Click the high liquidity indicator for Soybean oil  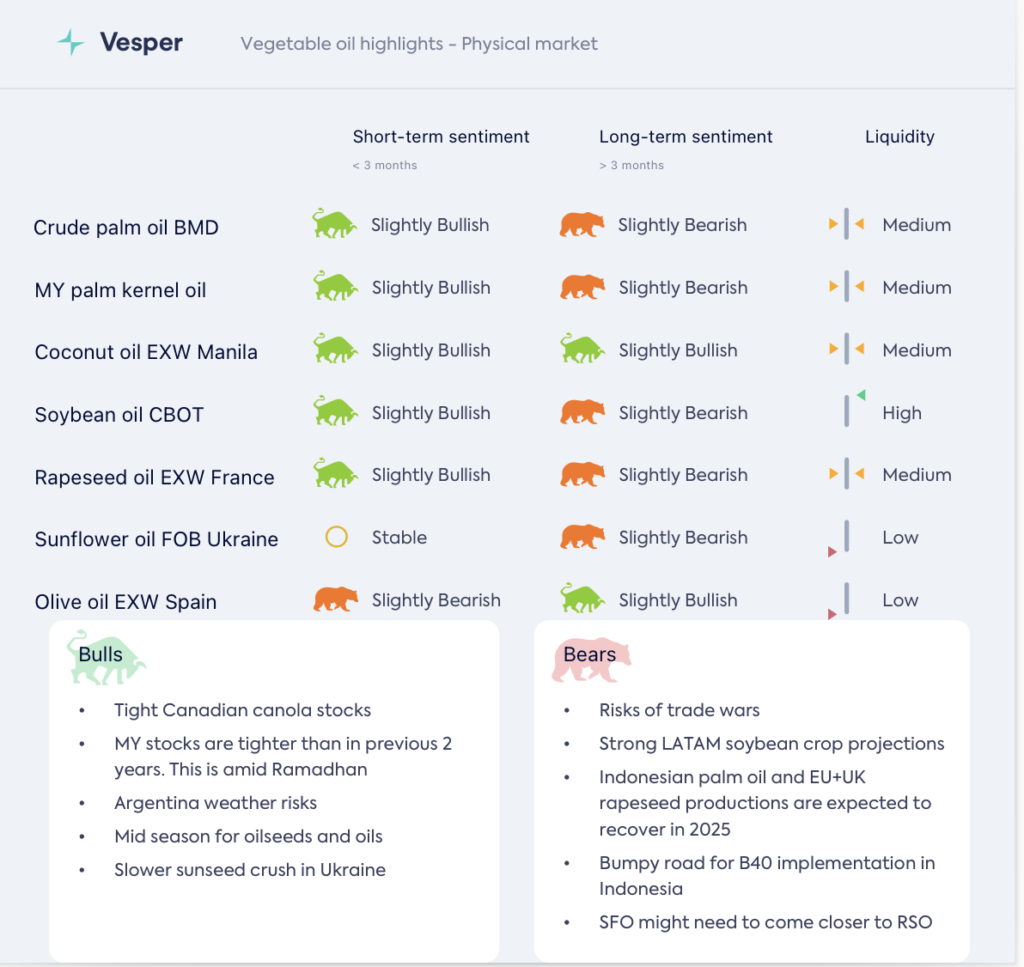848,410
